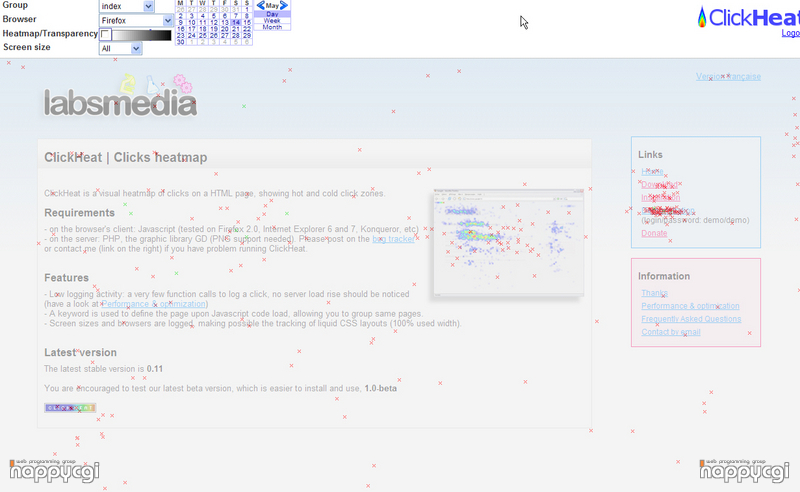Open the Screen size dropdown showing All
Screen dimensions: 800x492
pyautogui.click(x=120, y=48)
